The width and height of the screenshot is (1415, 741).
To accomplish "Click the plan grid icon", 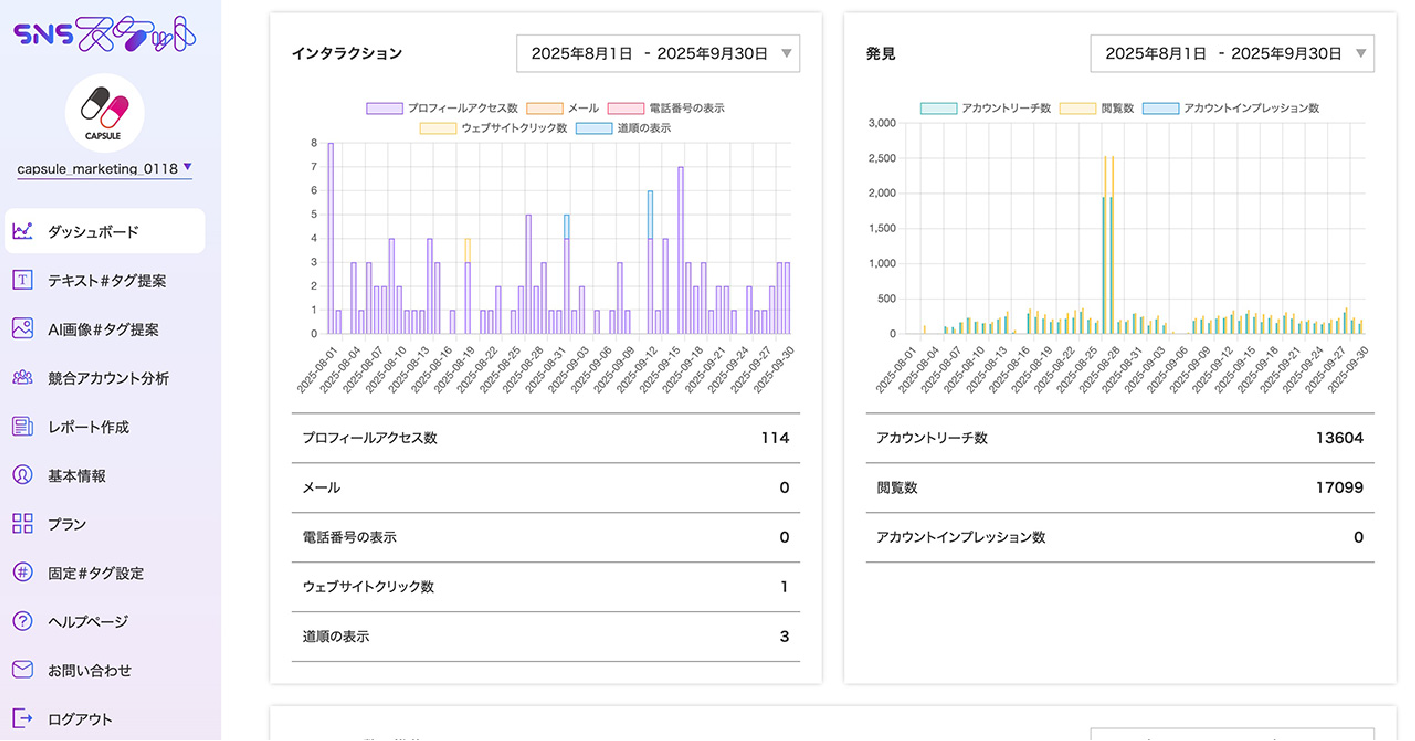I will click(x=22, y=524).
